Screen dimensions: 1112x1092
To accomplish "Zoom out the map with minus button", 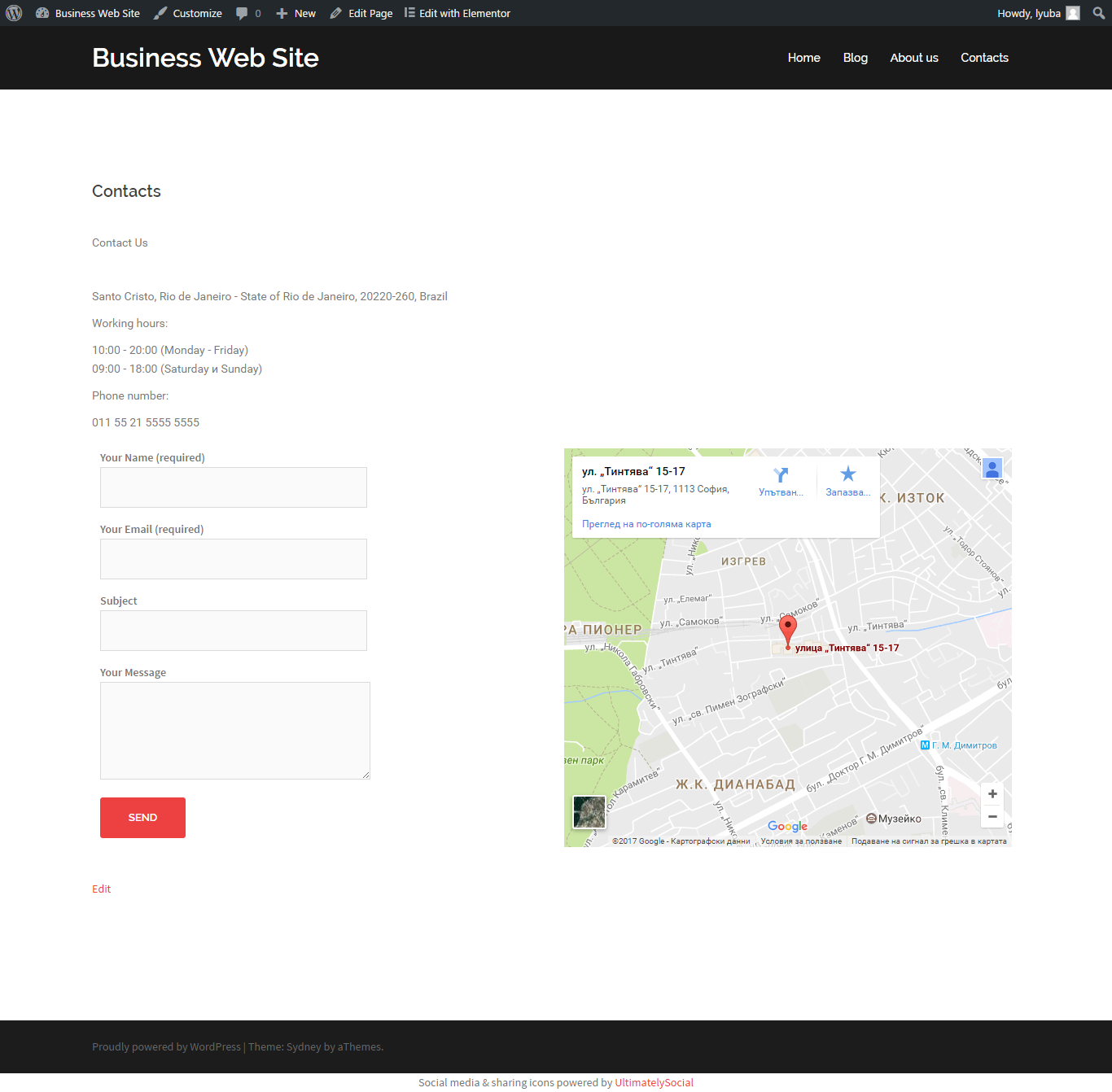I will click(x=992, y=816).
